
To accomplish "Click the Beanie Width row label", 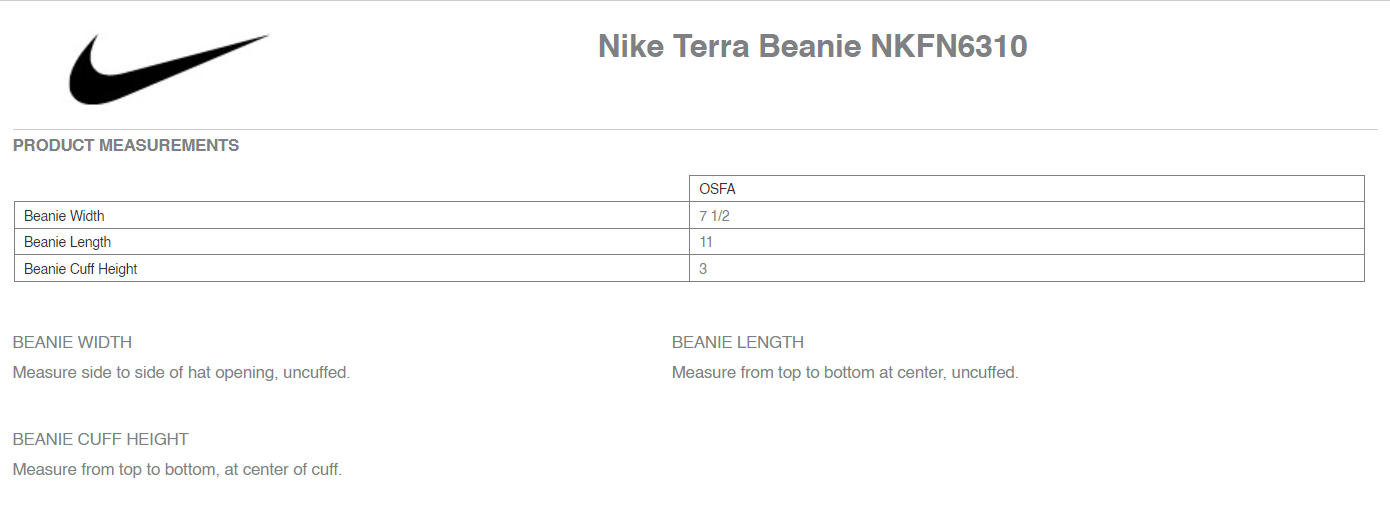I will click(352, 216).
